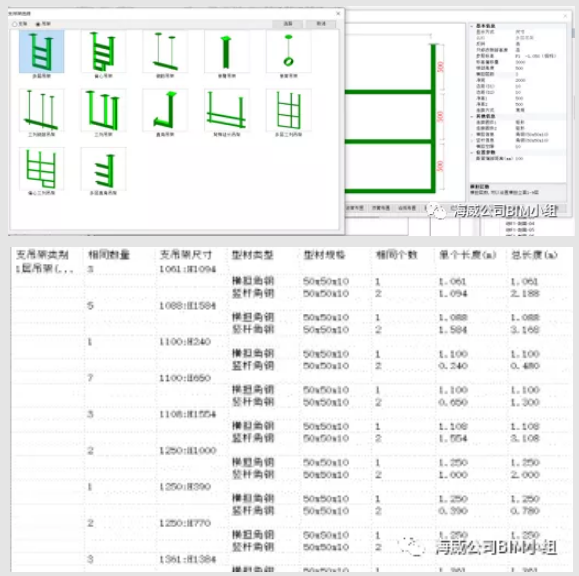Select the multi-layer right-angle cantilever hanger
Viewport: 579px width, 576px height.
(x=103, y=169)
